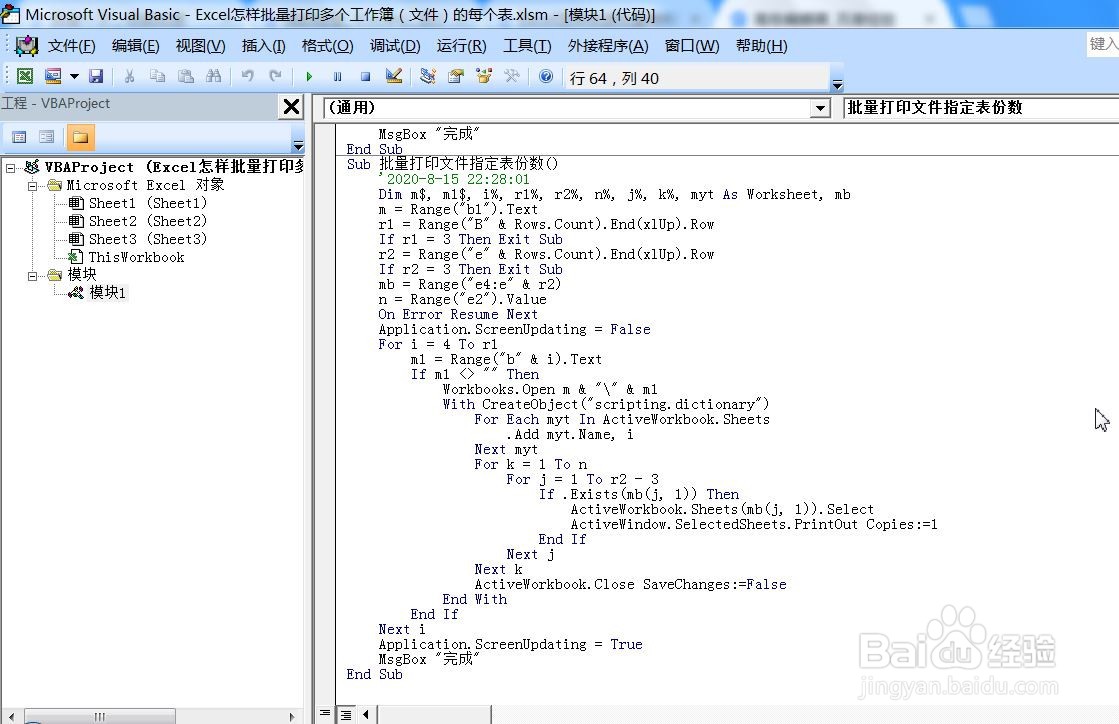The image size is (1119, 724).
Task: Open Find with the binoculars icon
Action: (x=213, y=76)
